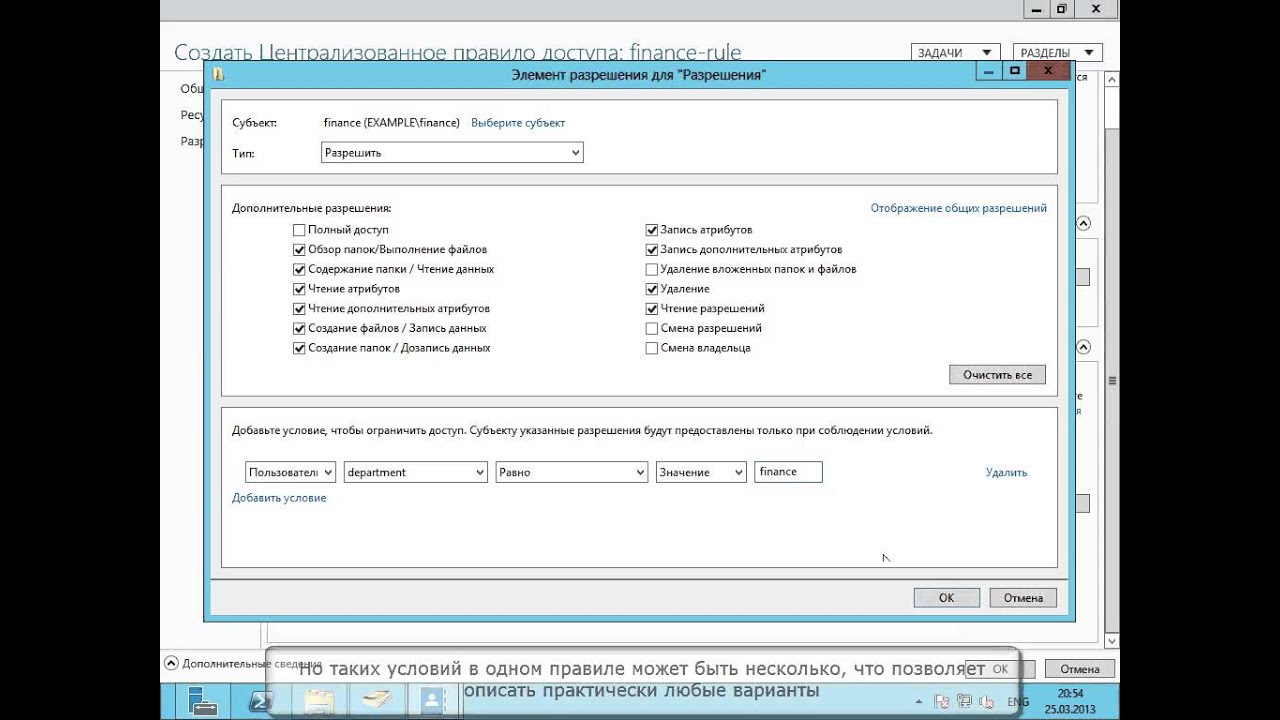The image size is (1280, 720).
Task: Open the РАЗДЕЛЫ dropdown in background window
Action: coord(1058,53)
